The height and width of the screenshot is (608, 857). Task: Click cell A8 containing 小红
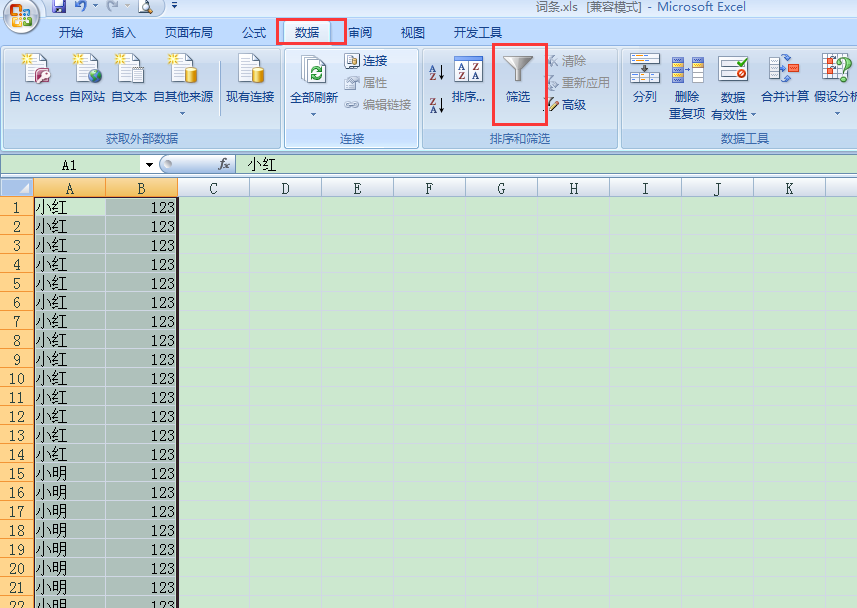69,340
